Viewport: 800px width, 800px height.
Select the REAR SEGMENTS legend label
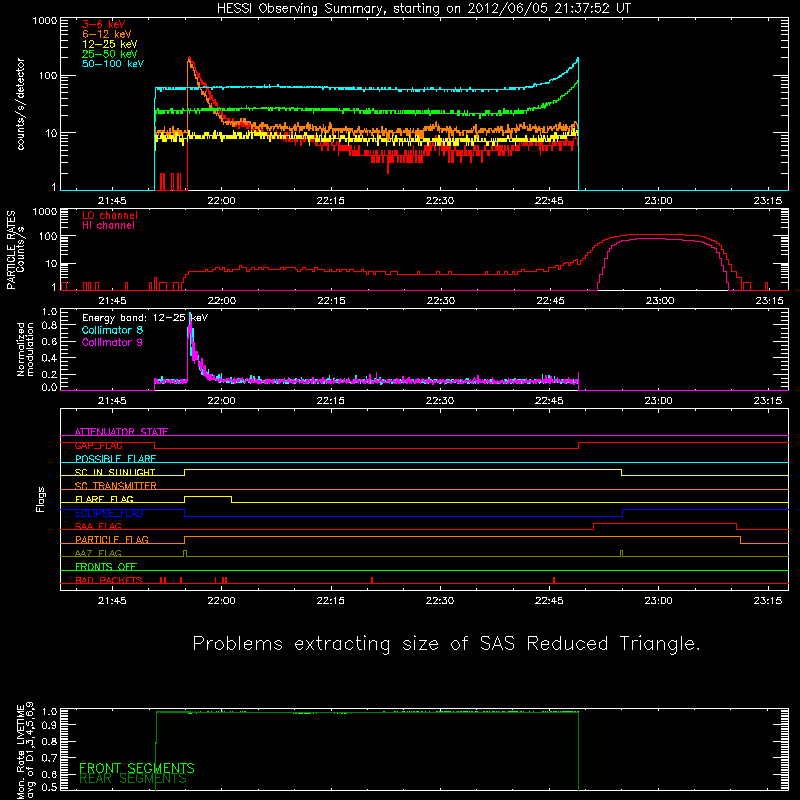click(x=133, y=779)
